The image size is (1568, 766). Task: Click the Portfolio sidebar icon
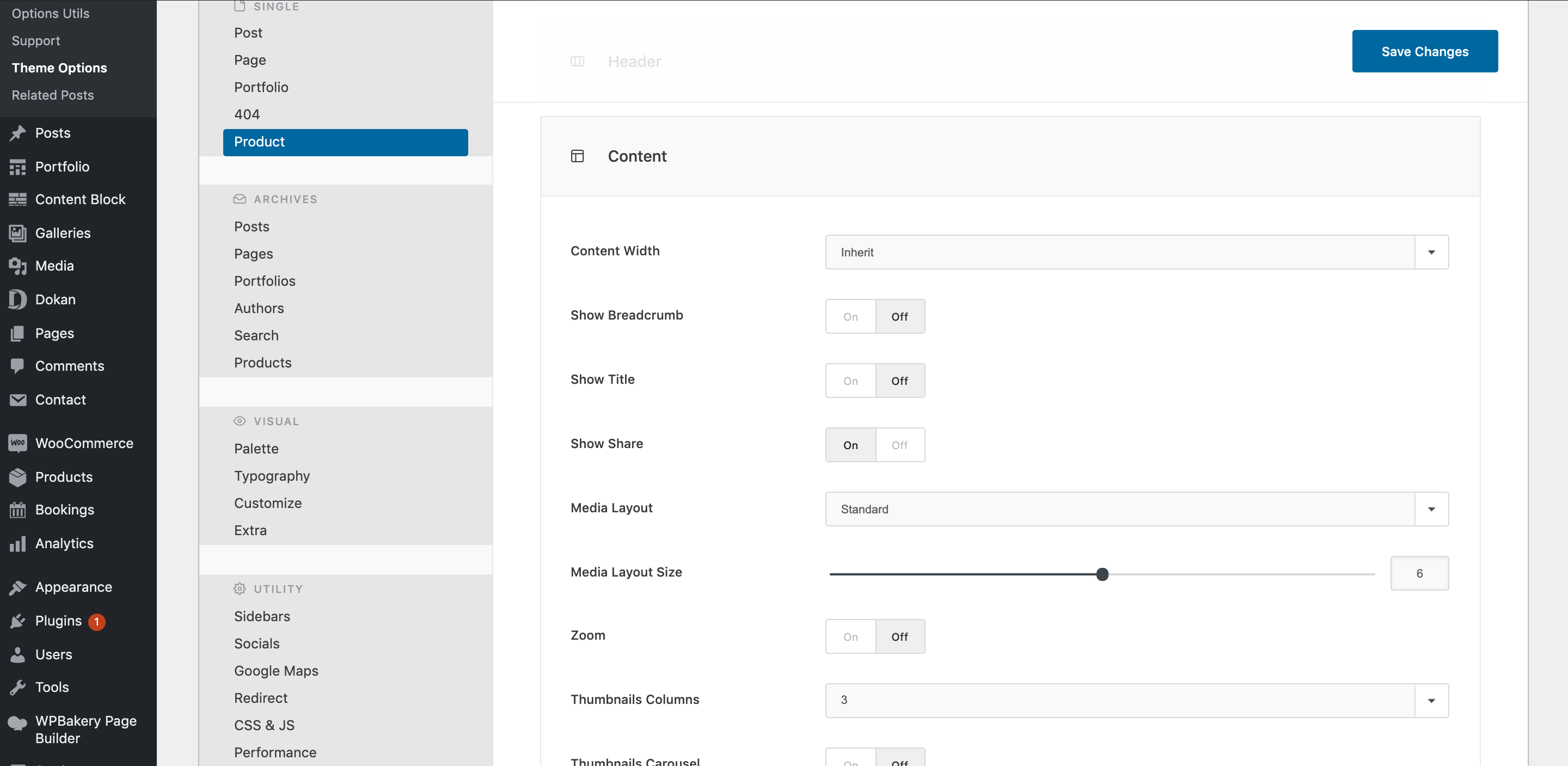(x=17, y=165)
